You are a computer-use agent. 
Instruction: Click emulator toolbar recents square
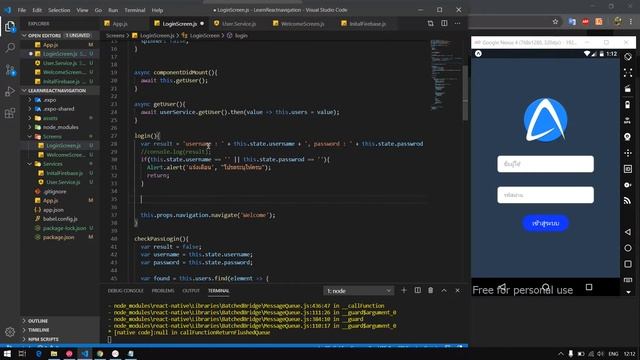pyautogui.click(x=628, y=264)
